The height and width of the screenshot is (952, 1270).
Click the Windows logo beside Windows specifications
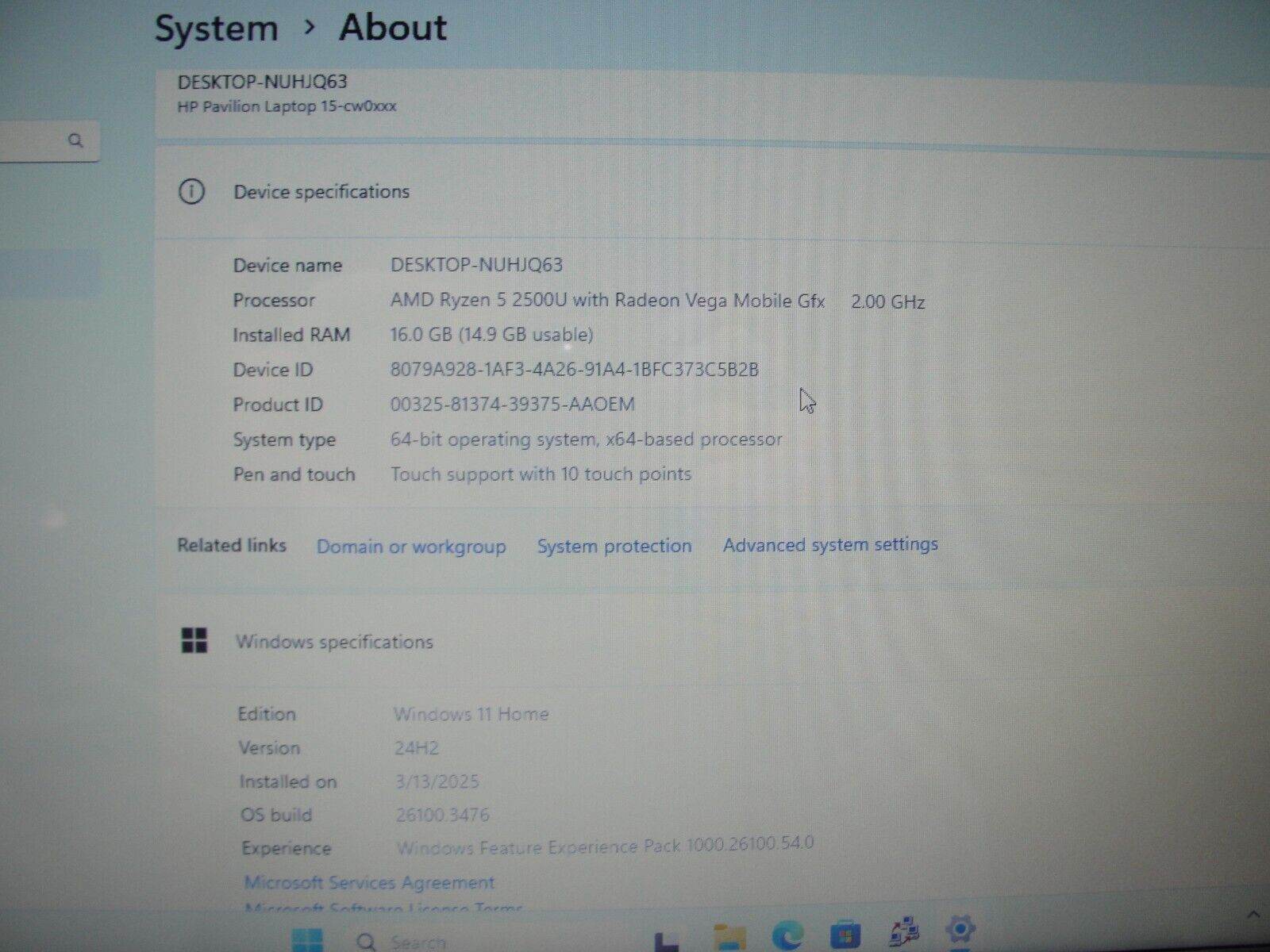tap(194, 641)
